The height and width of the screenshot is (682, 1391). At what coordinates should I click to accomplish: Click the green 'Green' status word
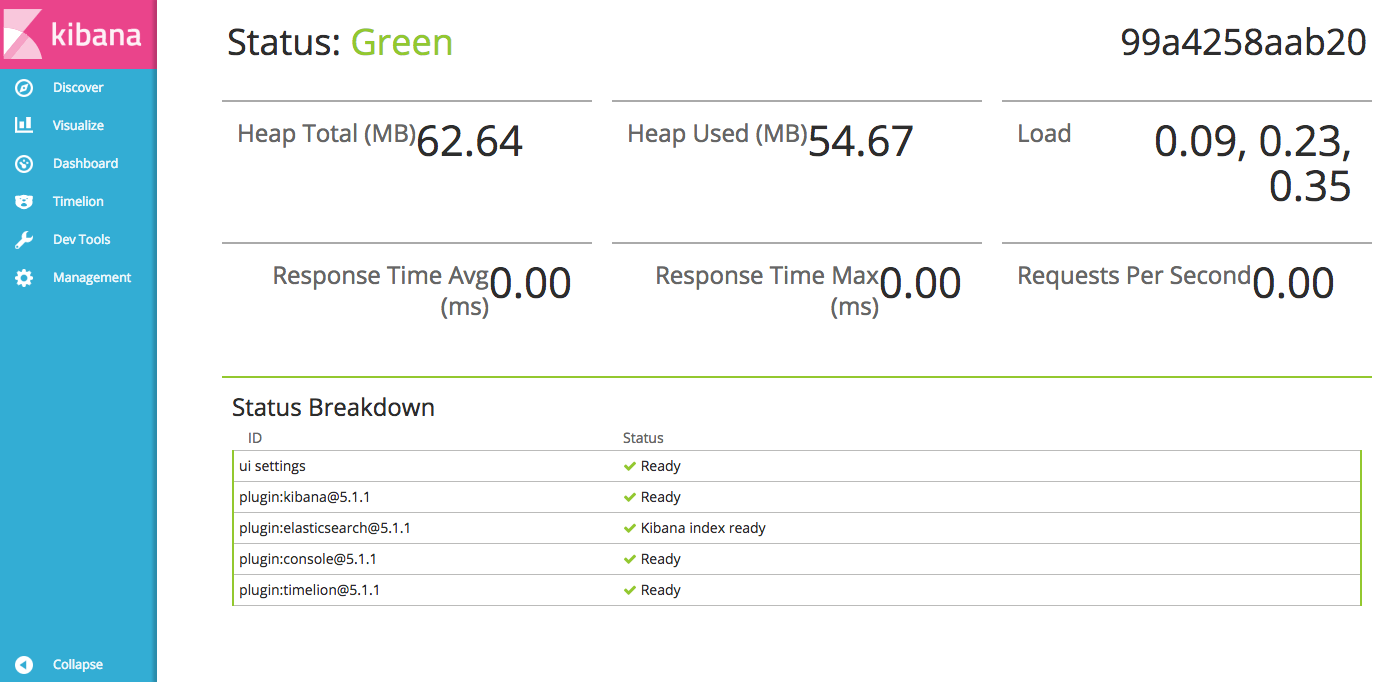point(402,42)
